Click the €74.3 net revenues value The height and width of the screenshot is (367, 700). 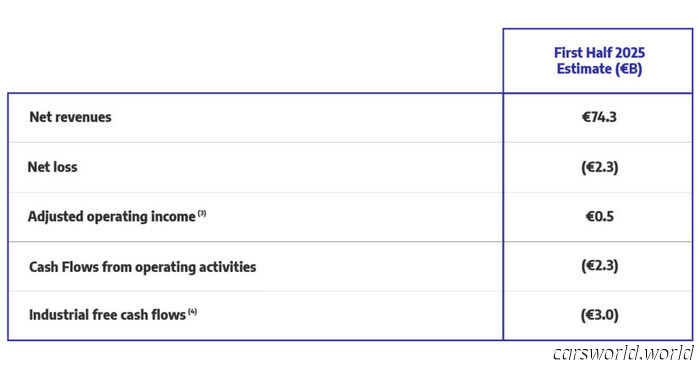tap(599, 117)
